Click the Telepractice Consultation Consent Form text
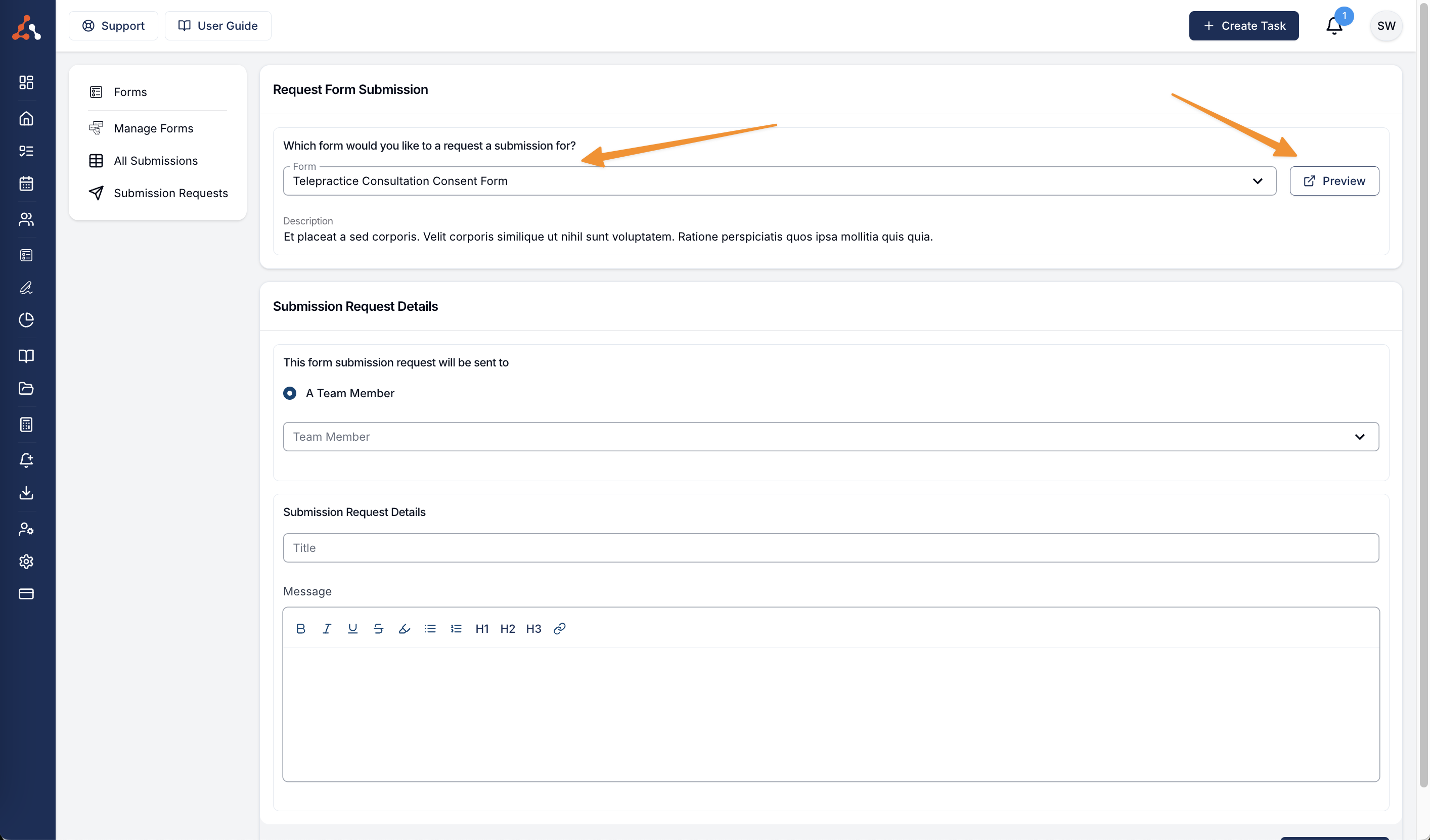The image size is (1430, 840). (x=400, y=181)
